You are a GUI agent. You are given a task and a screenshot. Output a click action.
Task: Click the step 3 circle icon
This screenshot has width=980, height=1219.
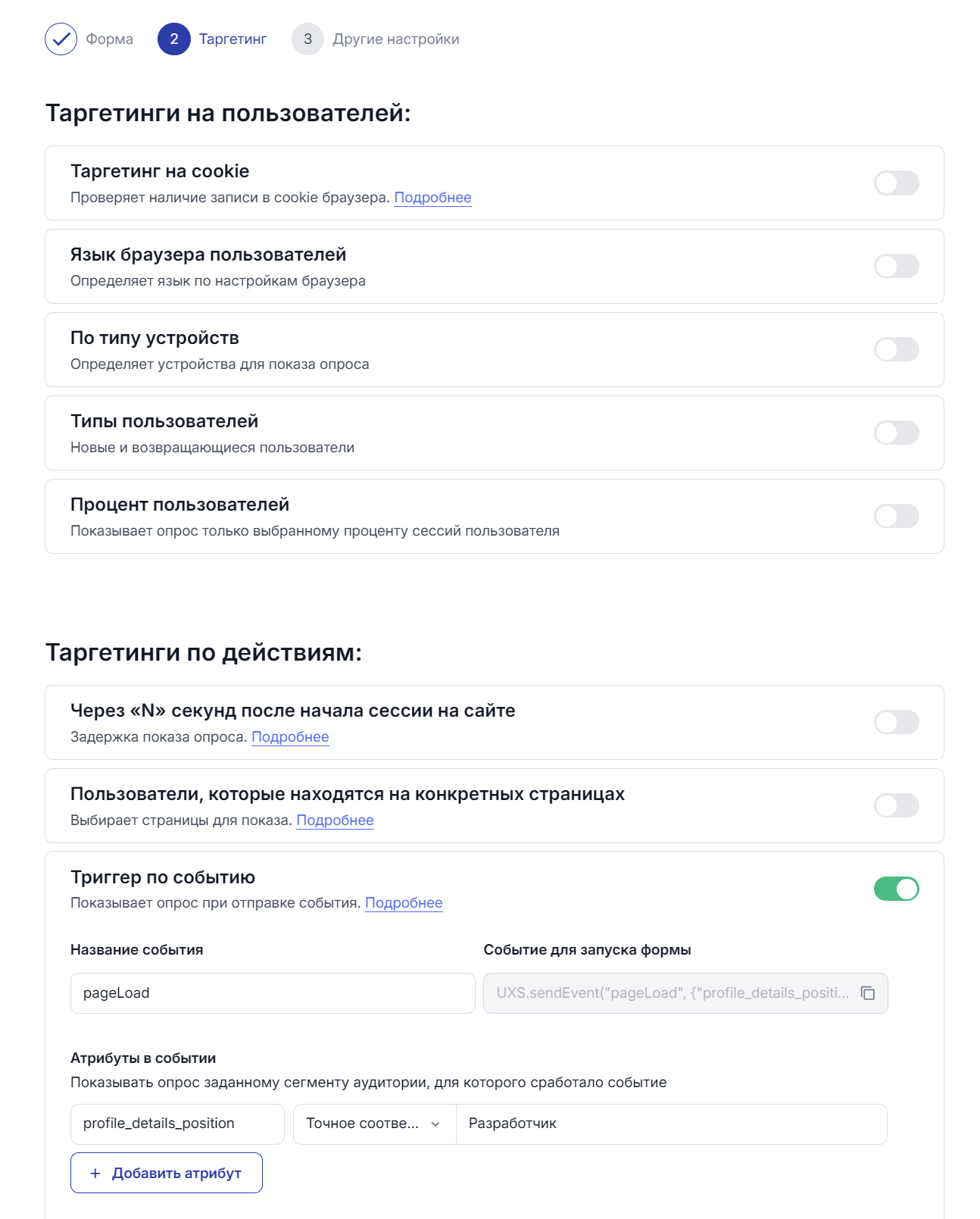click(x=307, y=39)
